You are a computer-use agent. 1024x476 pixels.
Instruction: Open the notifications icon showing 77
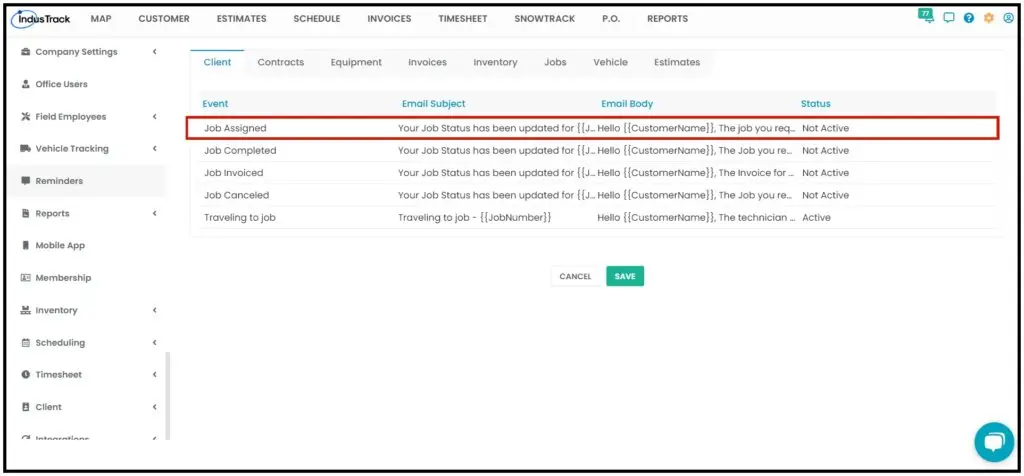pyautogui.click(x=925, y=16)
